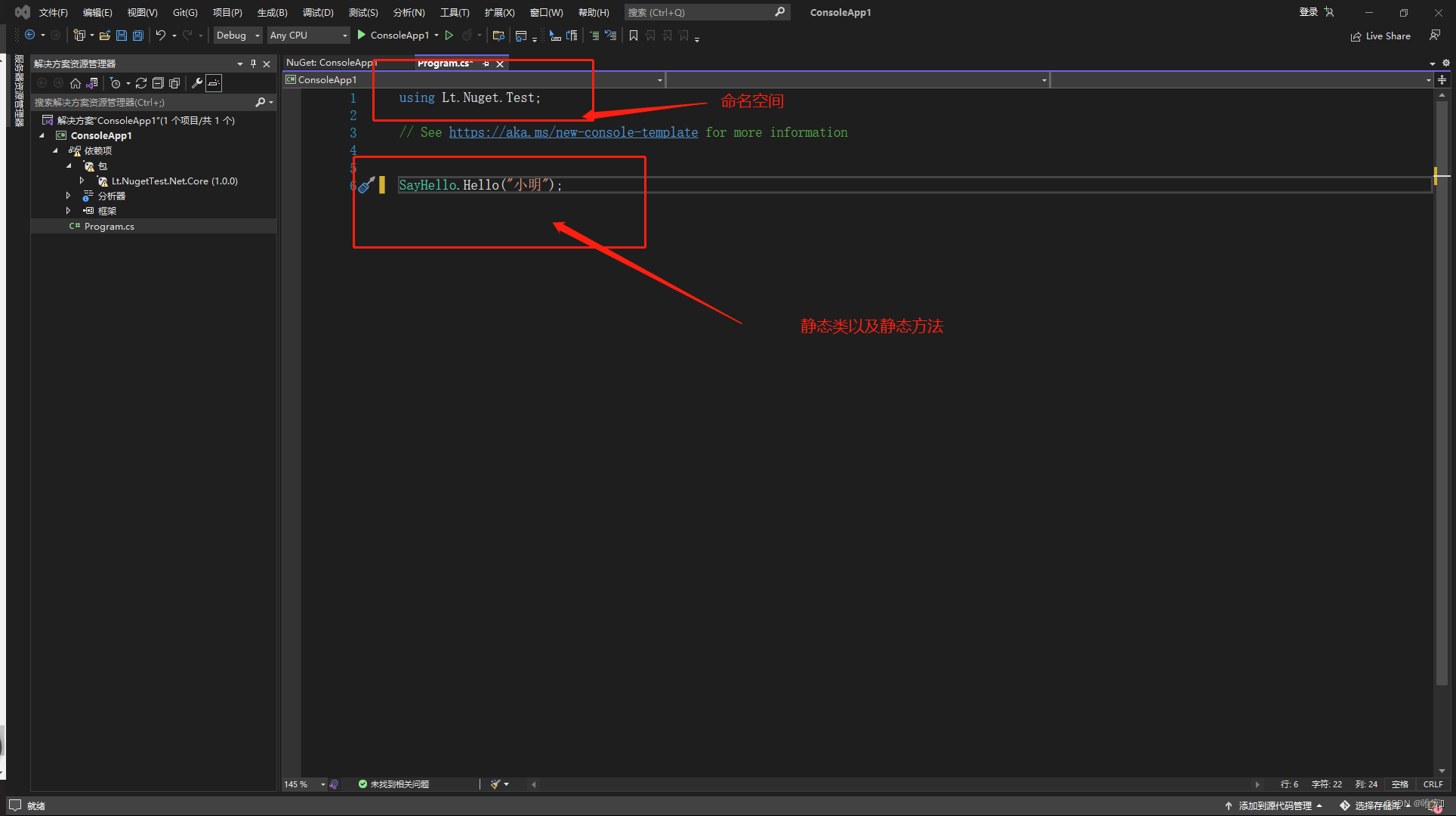
Task: Open the Debug configuration dropdown
Action: tap(237, 36)
